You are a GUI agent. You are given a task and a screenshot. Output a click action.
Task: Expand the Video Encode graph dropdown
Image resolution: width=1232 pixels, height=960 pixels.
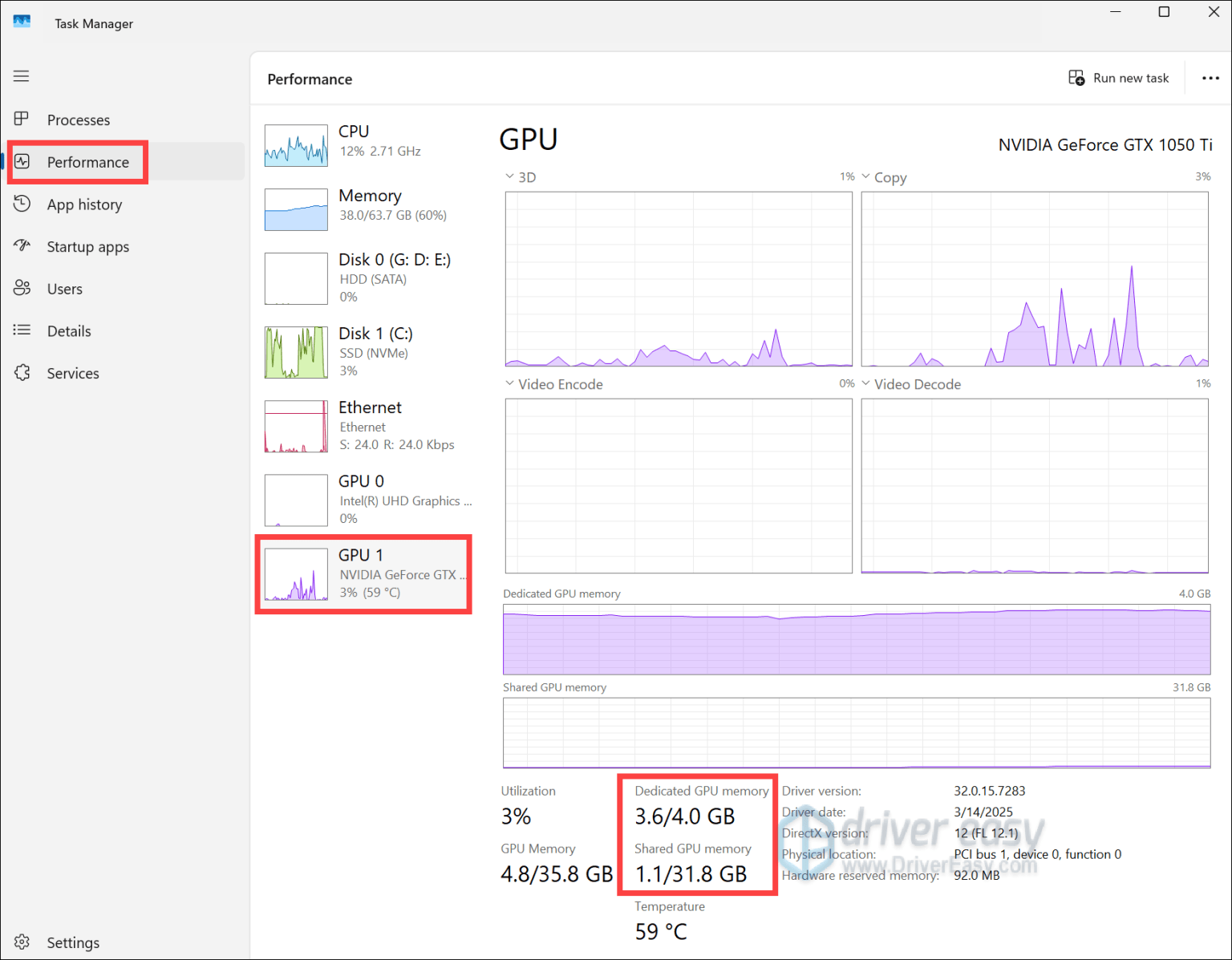click(x=510, y=383)
